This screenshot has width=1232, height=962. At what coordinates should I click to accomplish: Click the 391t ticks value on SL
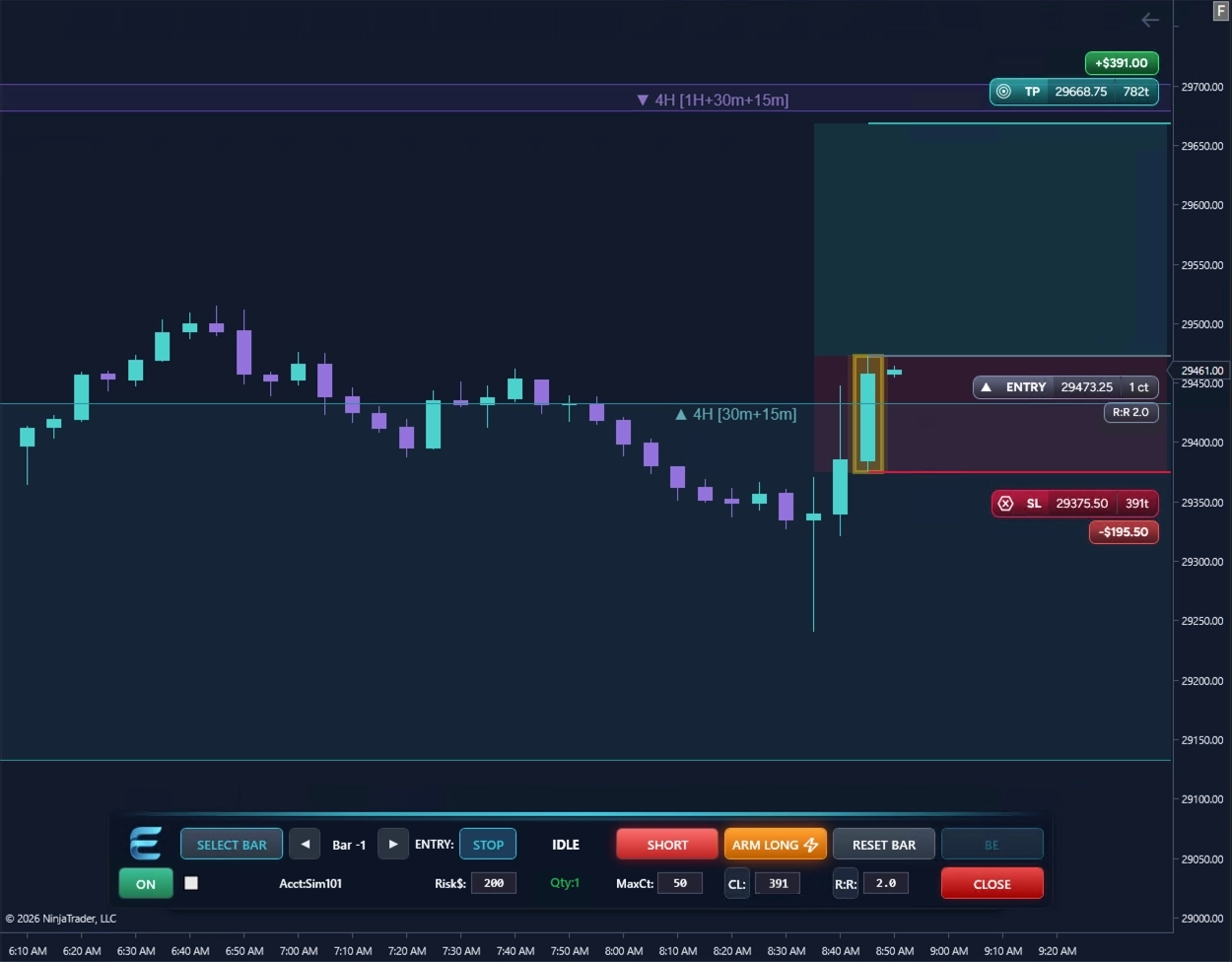[1136, 504]
